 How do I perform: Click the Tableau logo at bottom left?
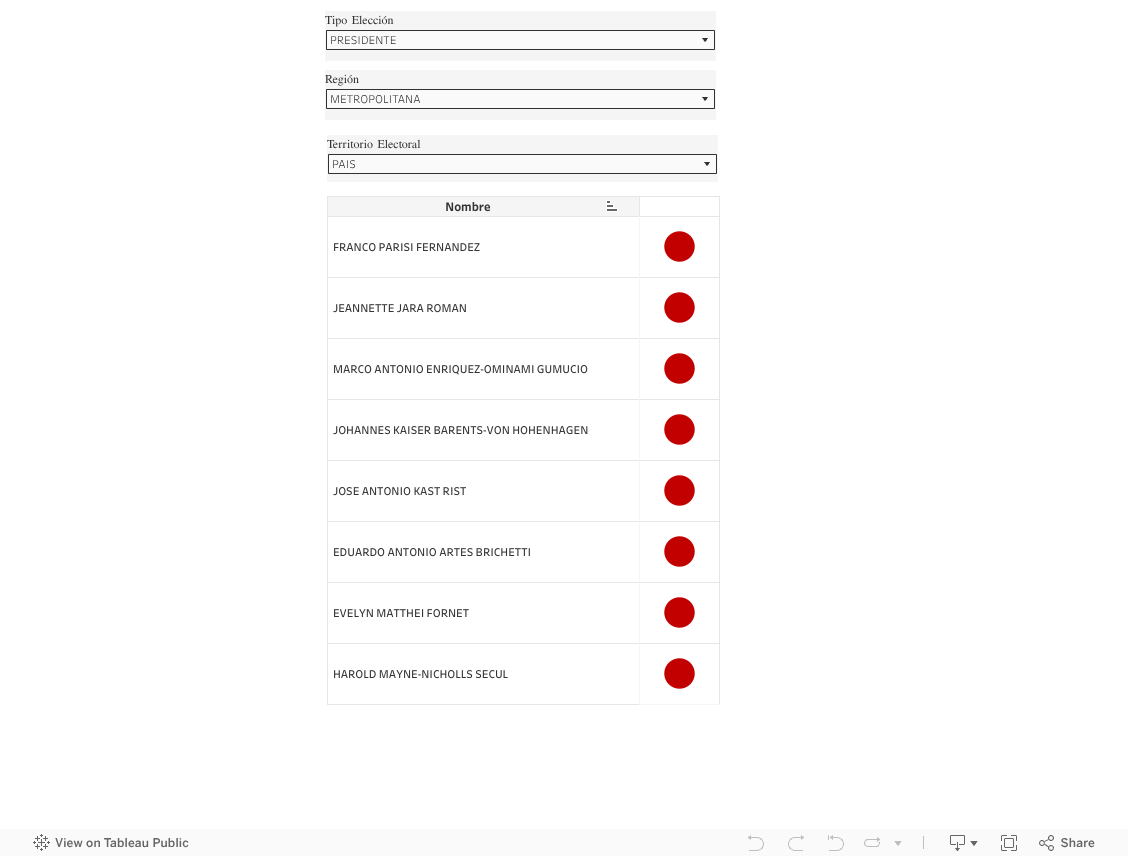point(40,843)
